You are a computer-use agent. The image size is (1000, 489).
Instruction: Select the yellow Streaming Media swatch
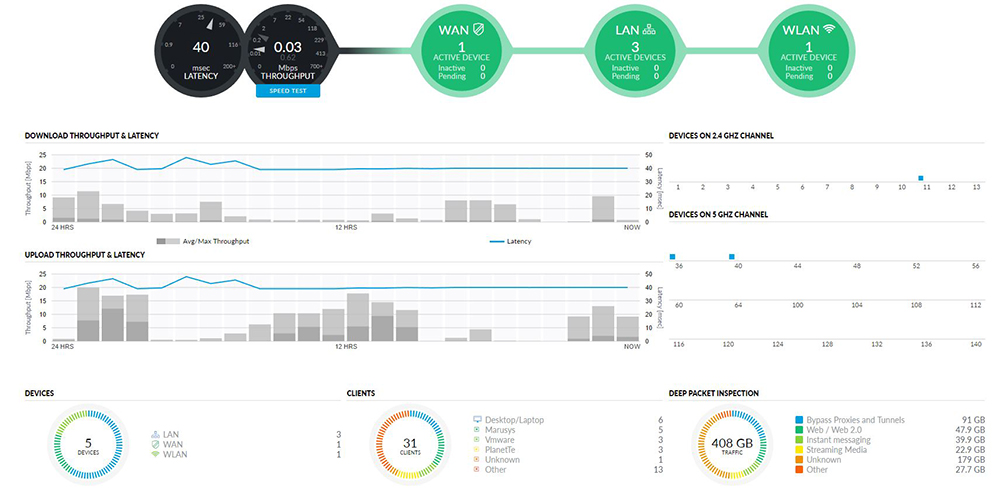[800, 450]
